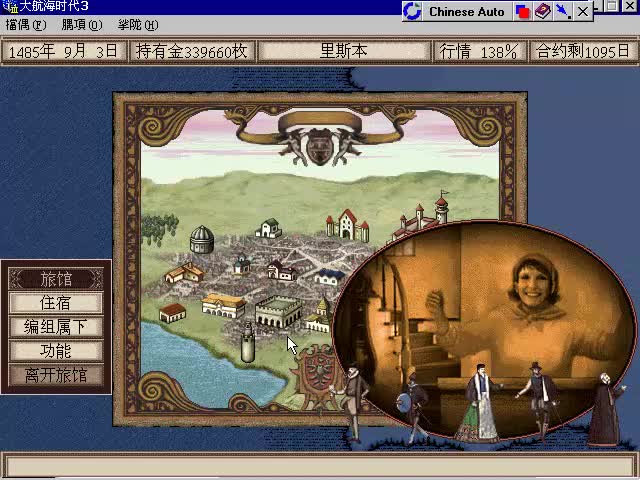
Task: Select the harbor lighthouse tower
Action: 248,342
